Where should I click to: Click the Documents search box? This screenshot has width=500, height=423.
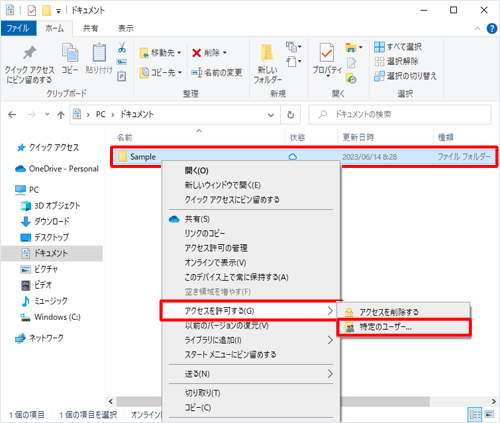coord(400,115)
